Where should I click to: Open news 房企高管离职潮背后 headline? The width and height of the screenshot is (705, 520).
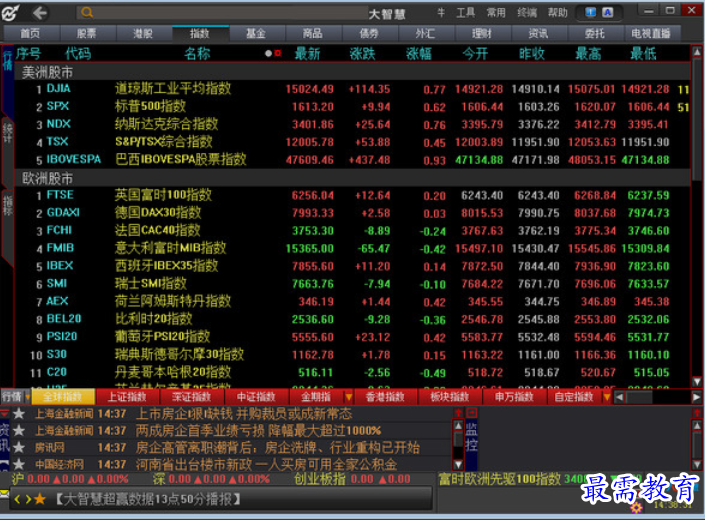pos(278,448)
